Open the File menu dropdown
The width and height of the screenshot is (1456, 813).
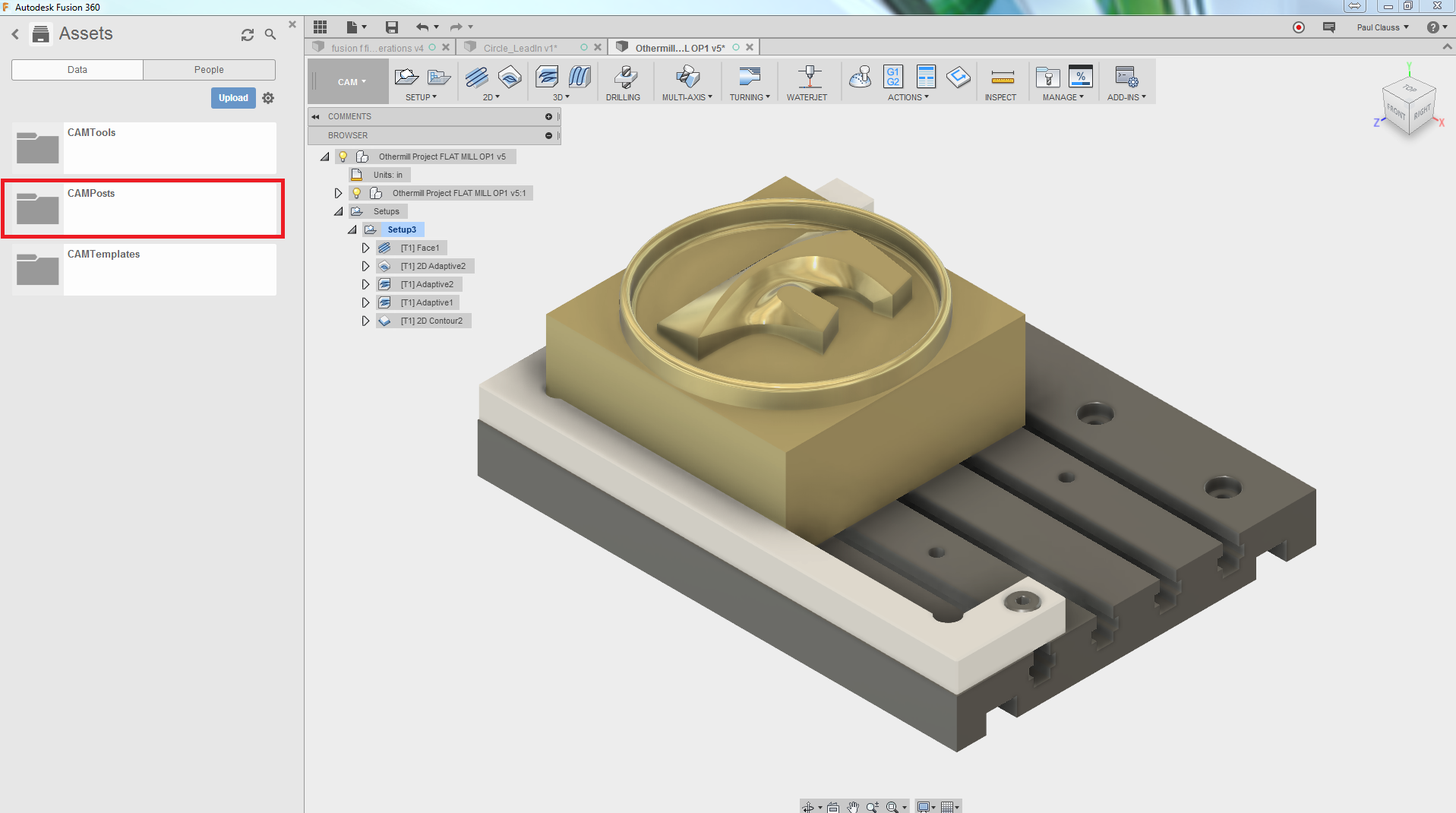[356, 27]
